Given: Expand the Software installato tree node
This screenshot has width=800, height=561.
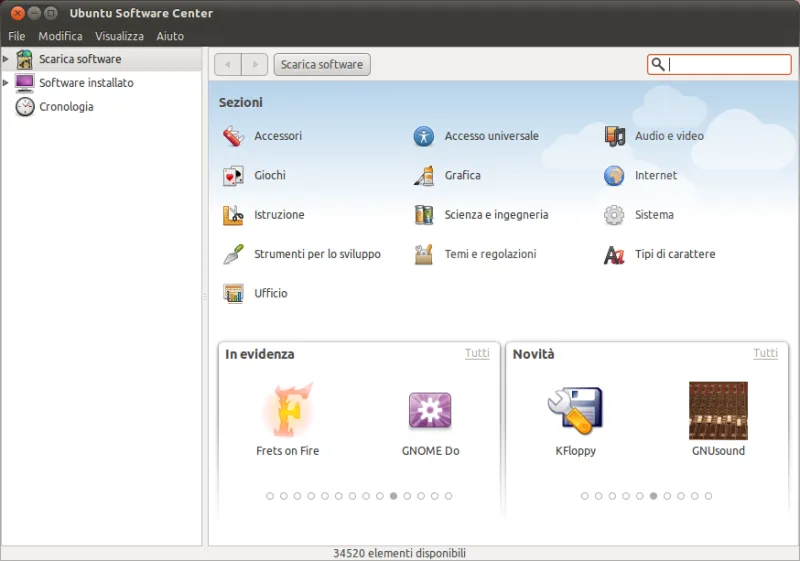Looking at the screenshot, I should (x=6, y=83).
